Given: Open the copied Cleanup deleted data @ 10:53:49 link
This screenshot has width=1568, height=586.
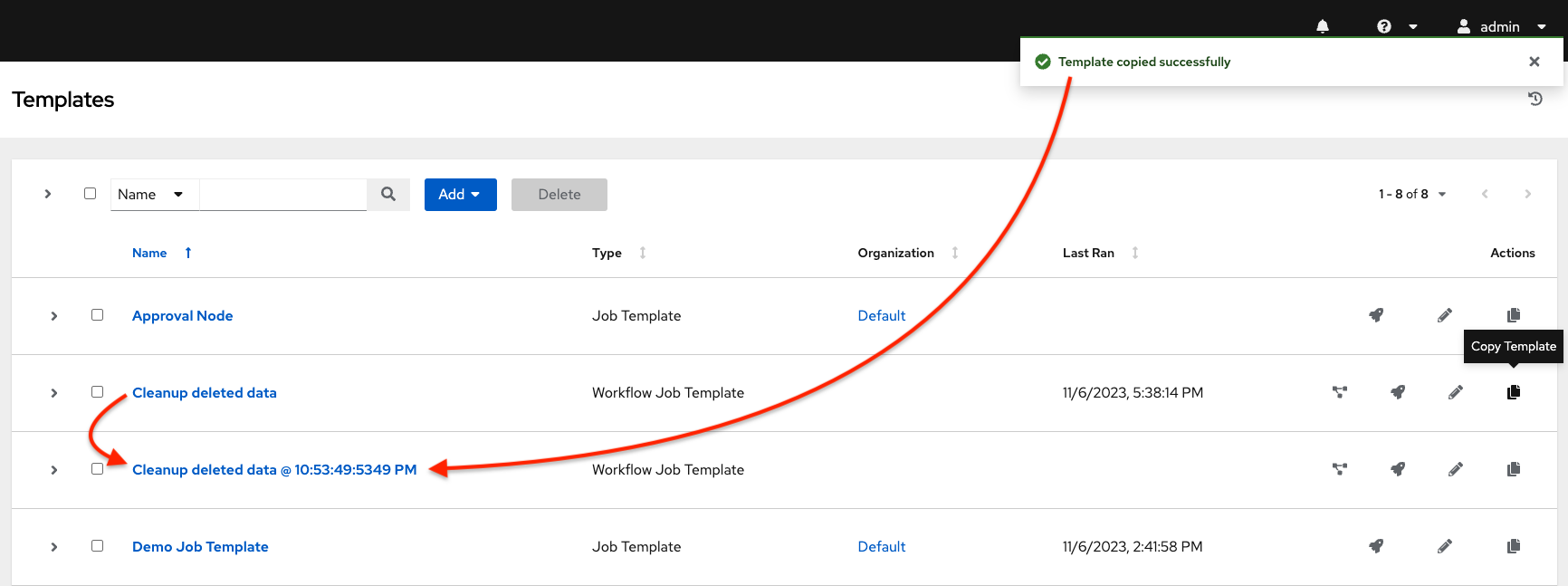Looking at the screenshot, I should [274, 469].
